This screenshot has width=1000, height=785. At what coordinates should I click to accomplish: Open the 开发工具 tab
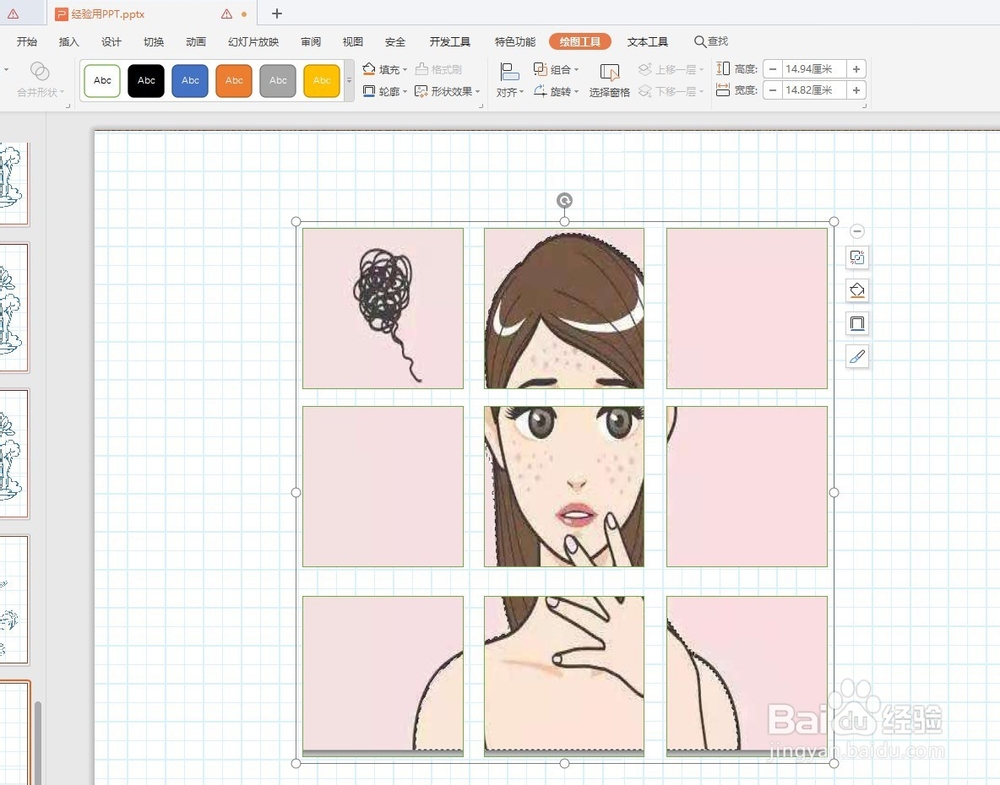tap(450, 41)
